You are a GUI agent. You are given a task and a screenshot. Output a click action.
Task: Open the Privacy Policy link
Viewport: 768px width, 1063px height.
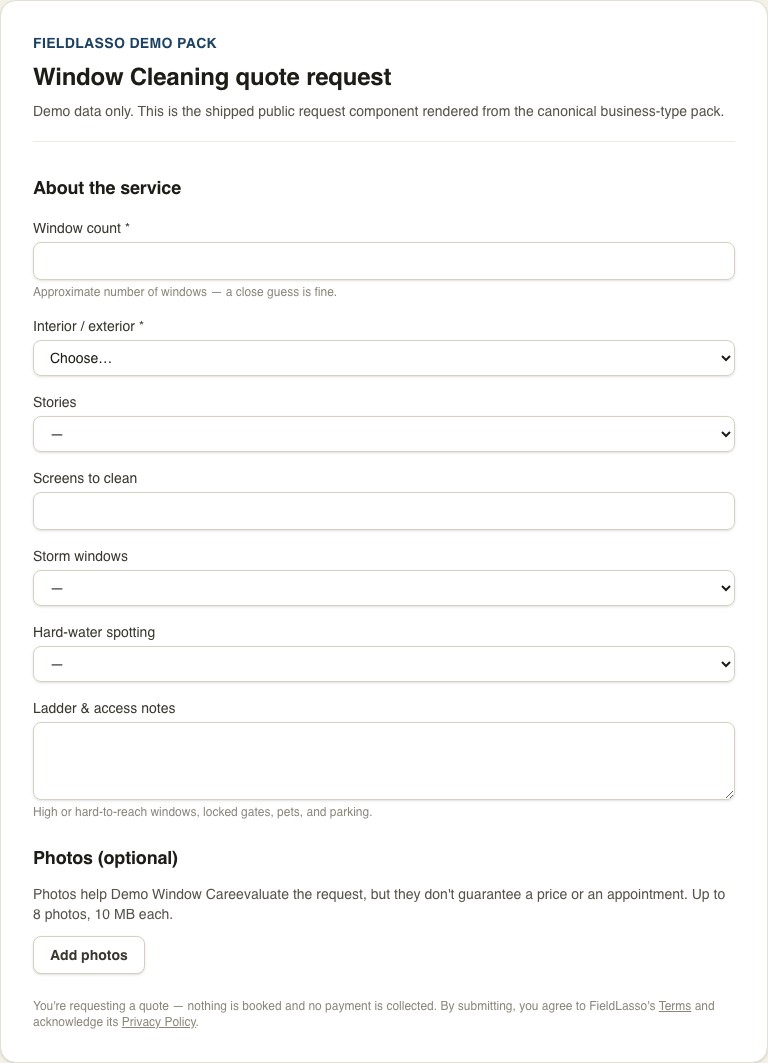(159, 1022)
